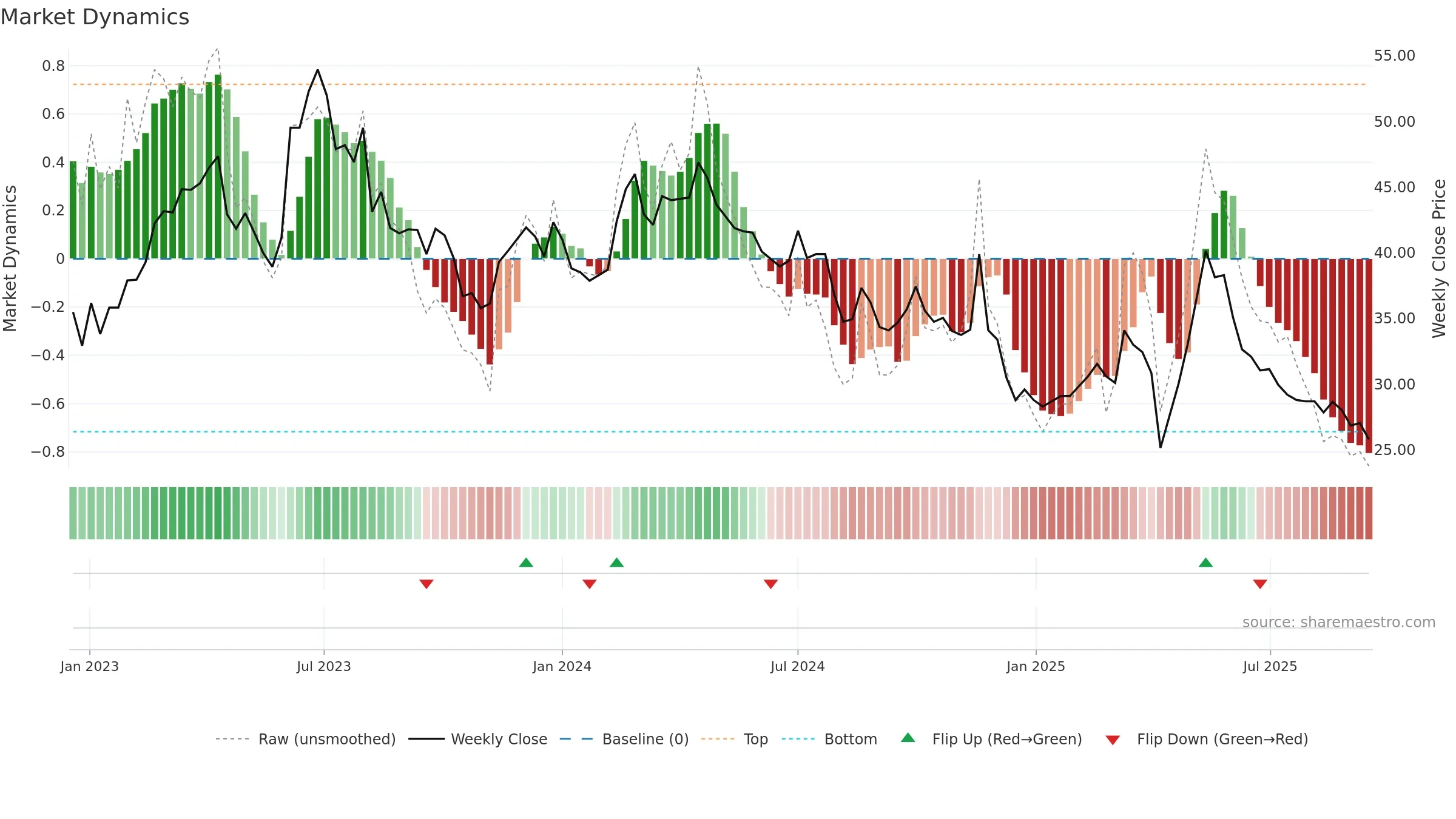Click the last dark red bar at chart end
Image resolution: width=1456 pixels, height=819 pixels.
point(1369,356)
